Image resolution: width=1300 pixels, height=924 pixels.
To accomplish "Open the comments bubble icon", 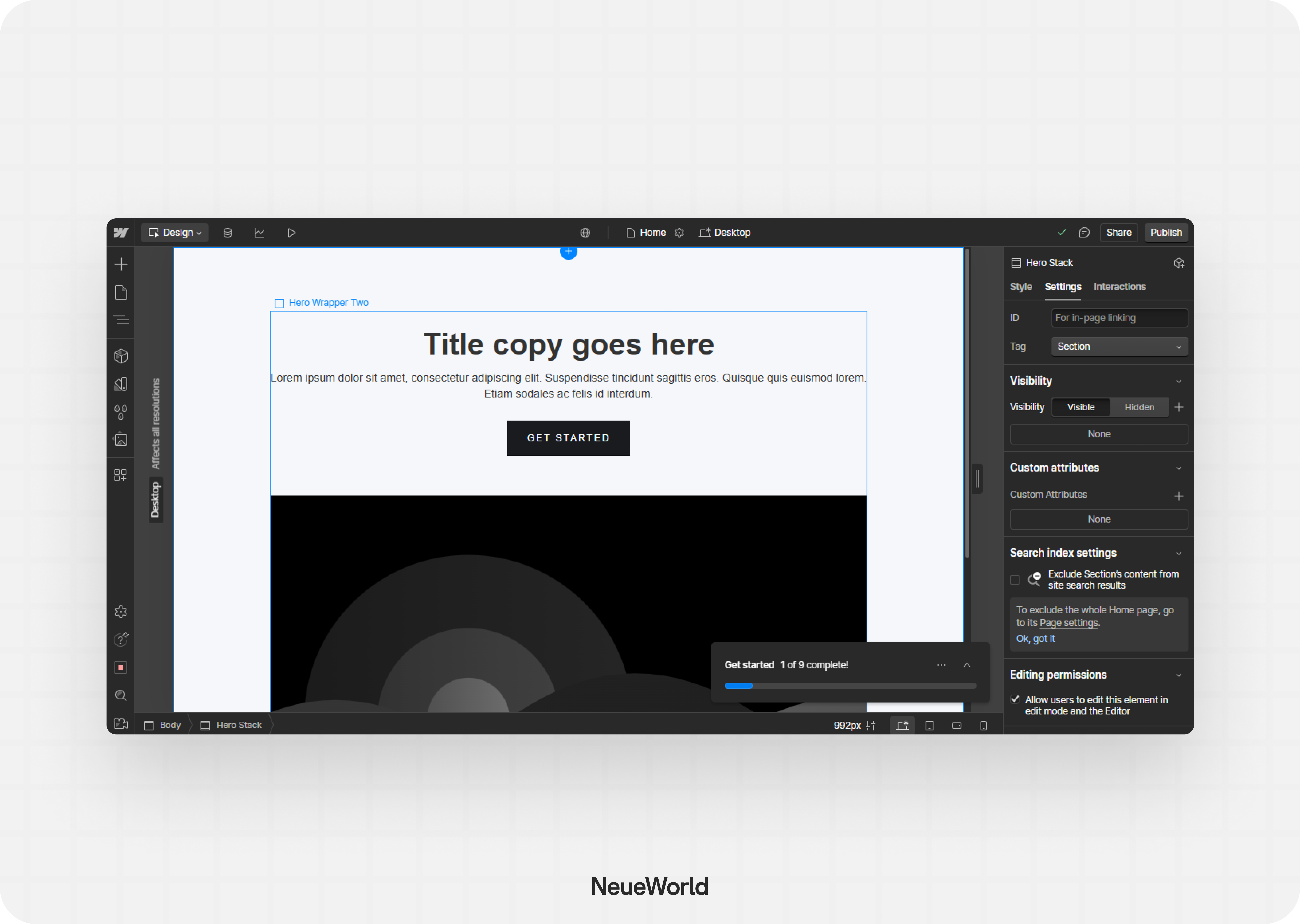I will [1084, 233].
